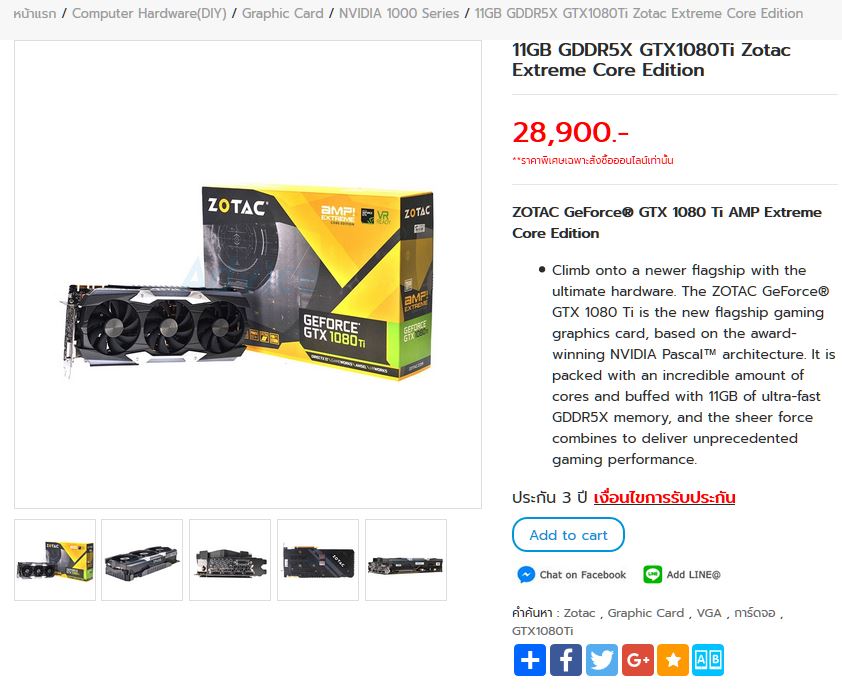This screenshot has width=842, height=691.
Task: Select first thumbnail with yellow box
Action: 55,559
